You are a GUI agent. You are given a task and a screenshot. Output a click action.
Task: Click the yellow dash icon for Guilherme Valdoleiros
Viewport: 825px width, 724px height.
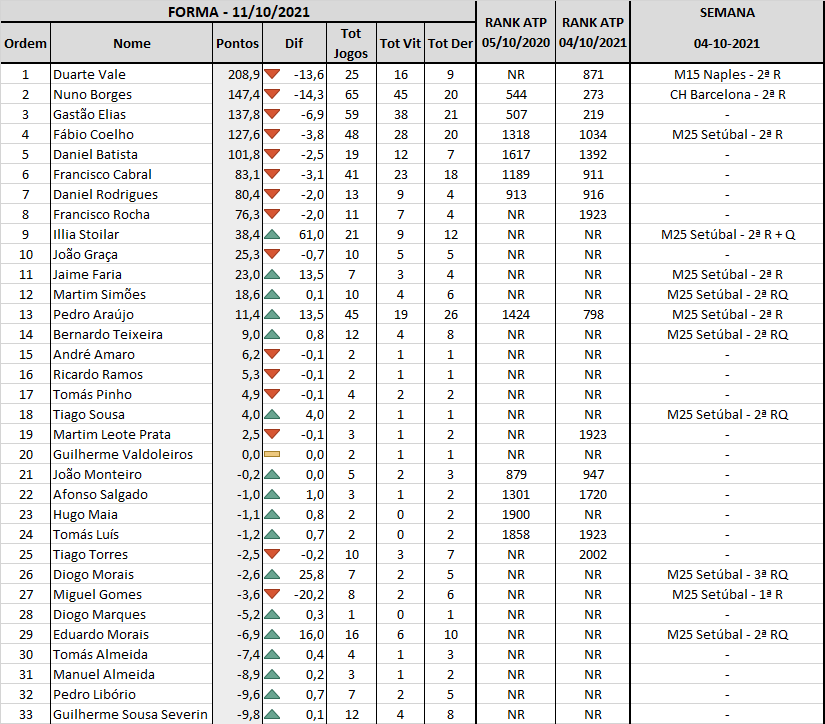tap(272, 454)
